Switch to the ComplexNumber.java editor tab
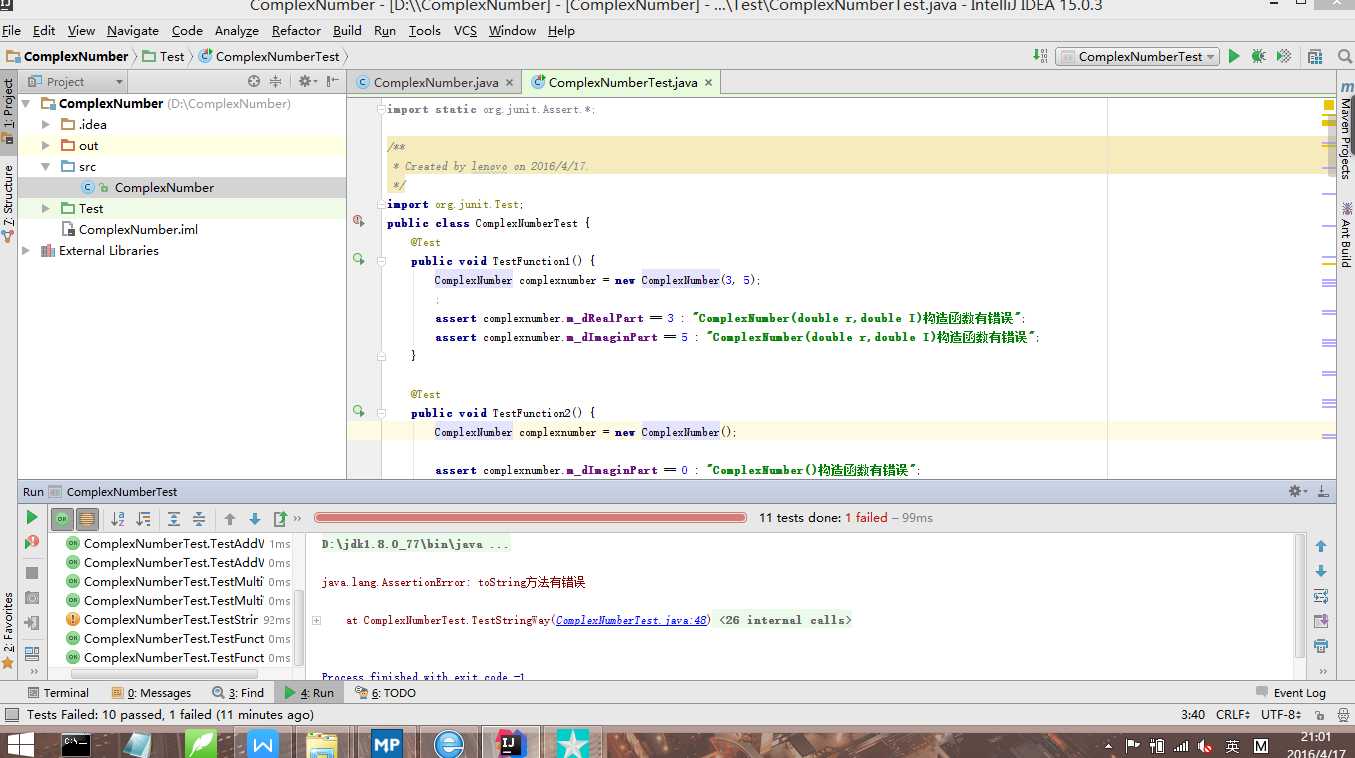The height and width of the screenshot is (758, 1355). [435, 83]
